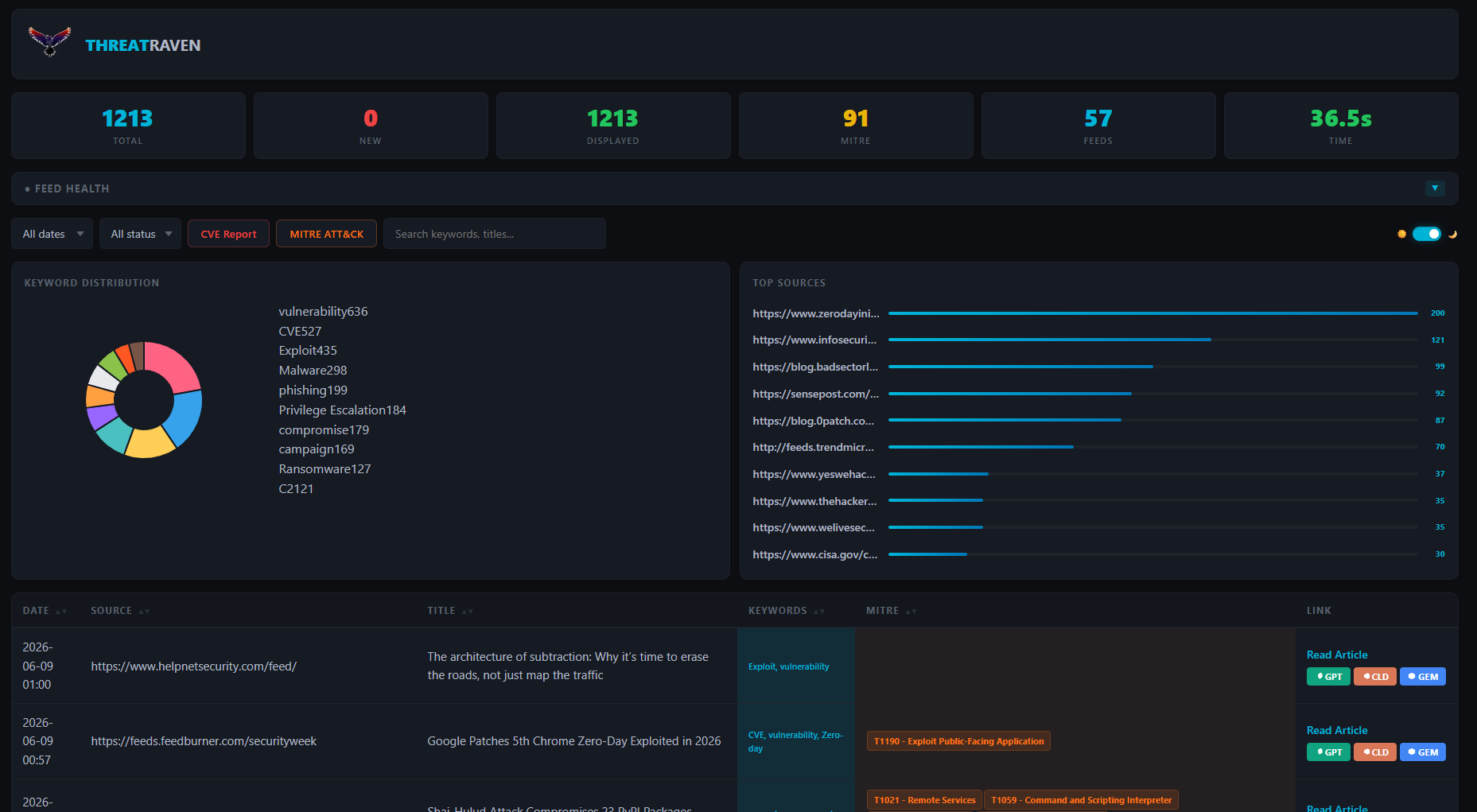Click the Google Patches 5th Chrome Zero-Day title

click(574, 741)
